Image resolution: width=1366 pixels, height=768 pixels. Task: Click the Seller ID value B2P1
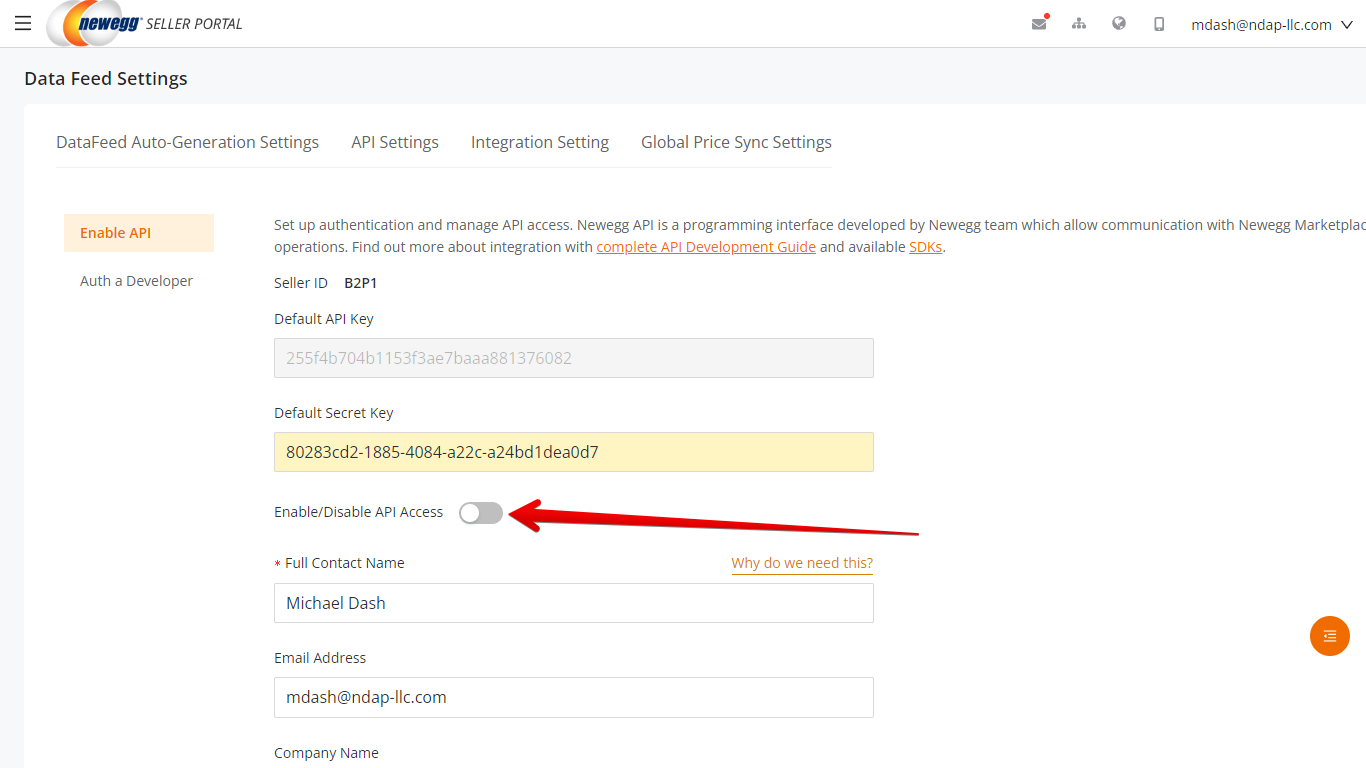[361, 283]
